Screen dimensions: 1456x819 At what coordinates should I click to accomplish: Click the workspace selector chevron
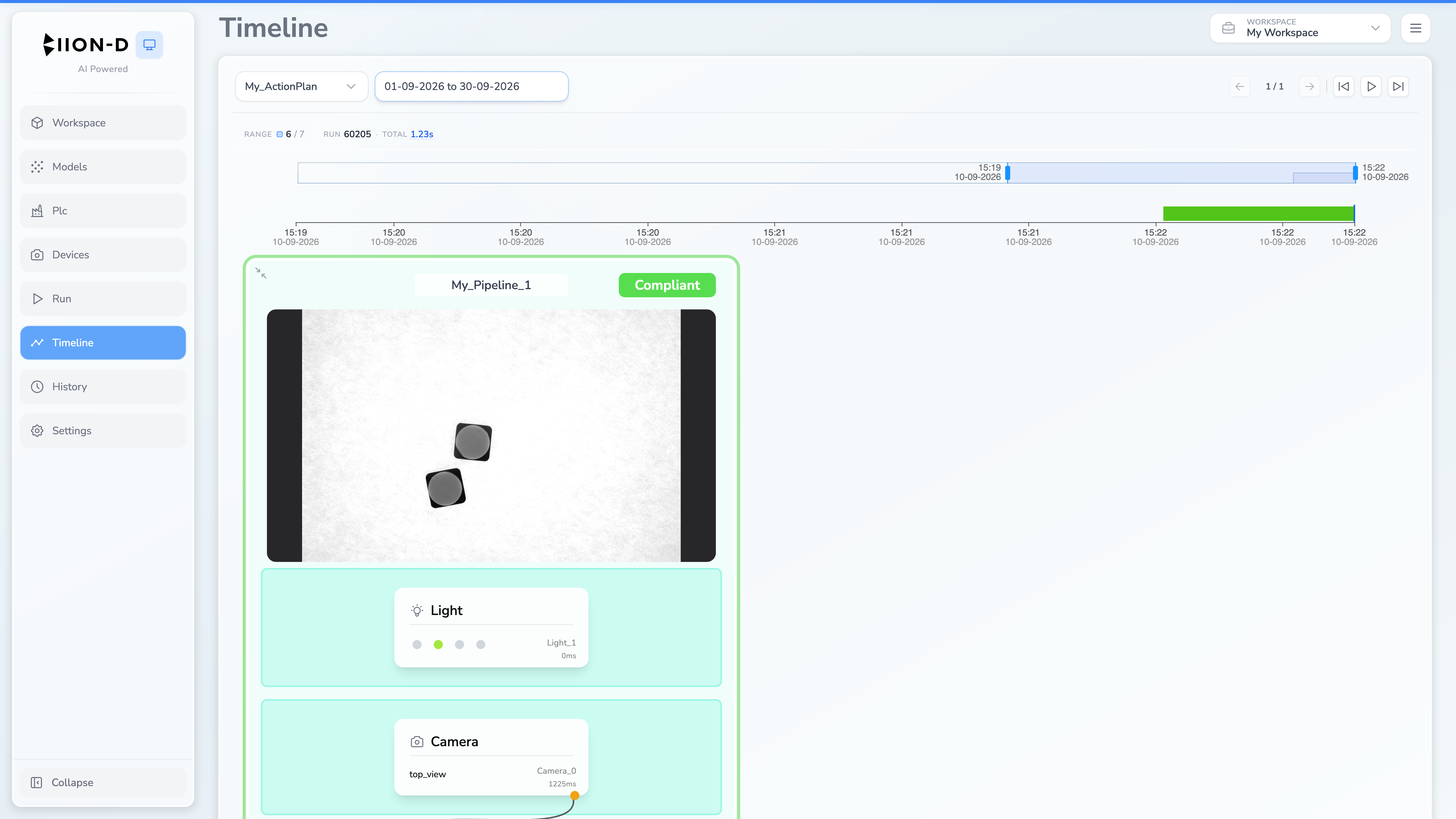(x=1375, y=28)
